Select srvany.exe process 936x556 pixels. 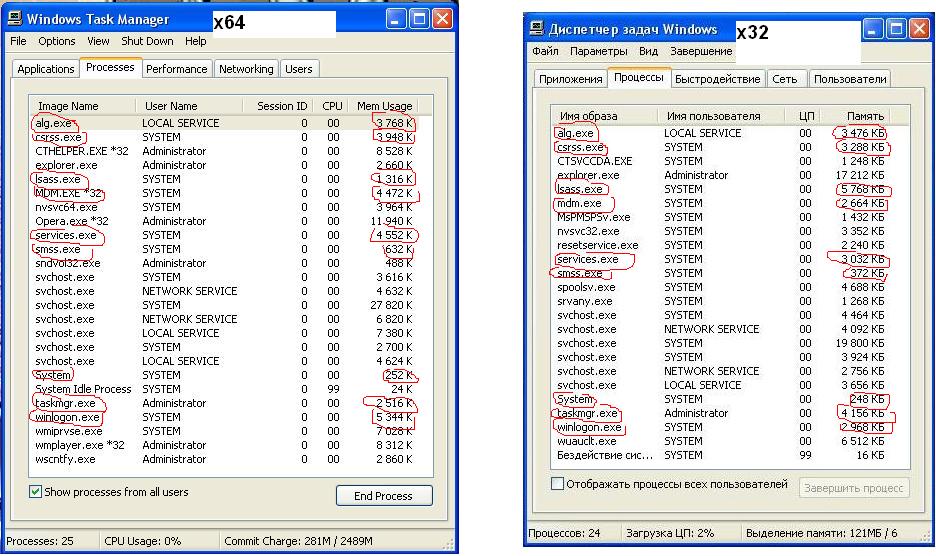coord(721,301)
